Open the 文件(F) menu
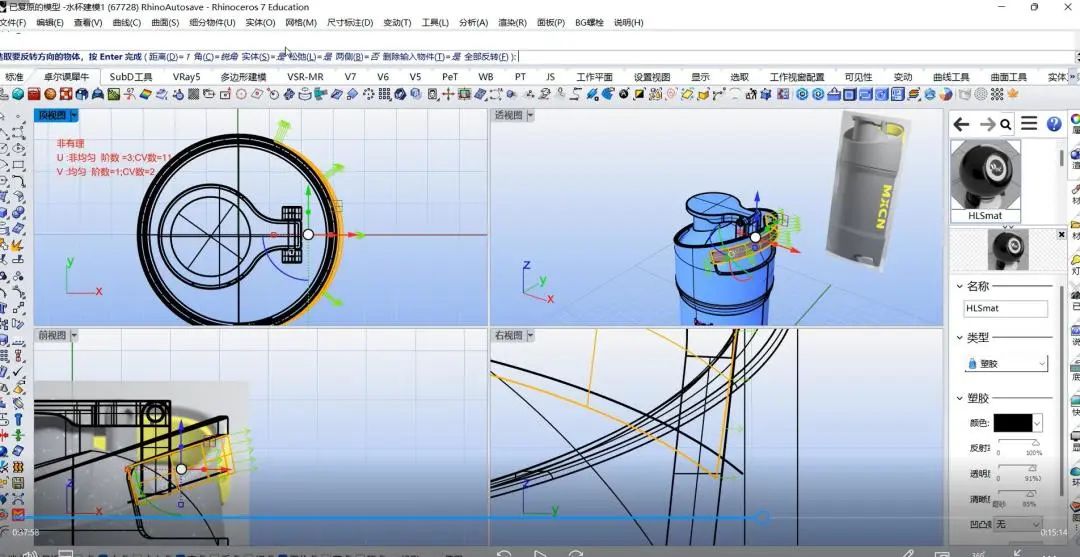The width and height of the screenshot is (1080, 557). click(12, 23)
